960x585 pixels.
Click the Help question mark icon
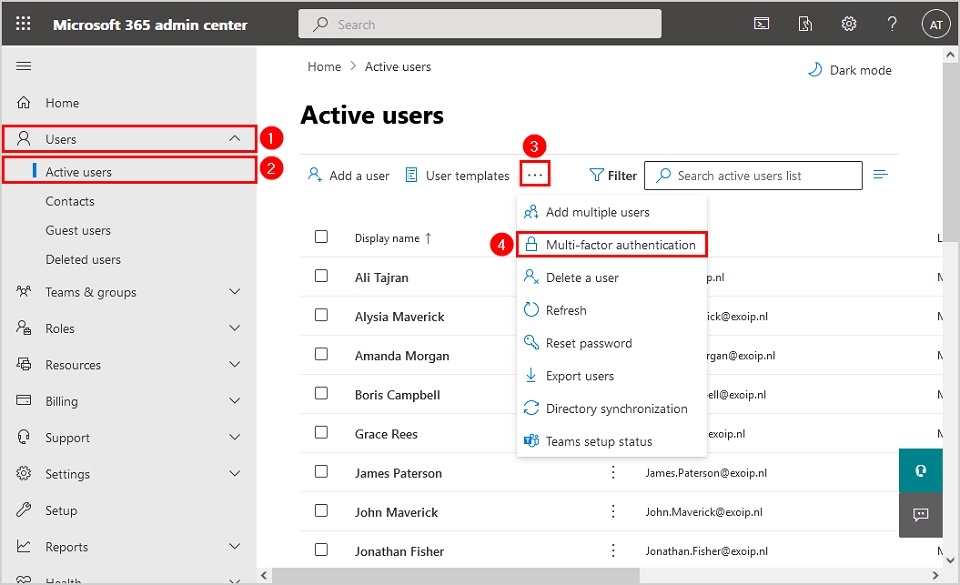[892, 23]
